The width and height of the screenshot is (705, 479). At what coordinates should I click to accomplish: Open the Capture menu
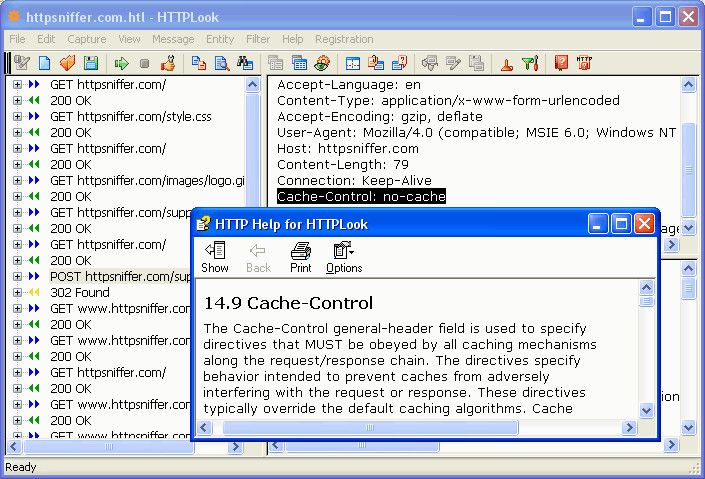coord(87,39)
